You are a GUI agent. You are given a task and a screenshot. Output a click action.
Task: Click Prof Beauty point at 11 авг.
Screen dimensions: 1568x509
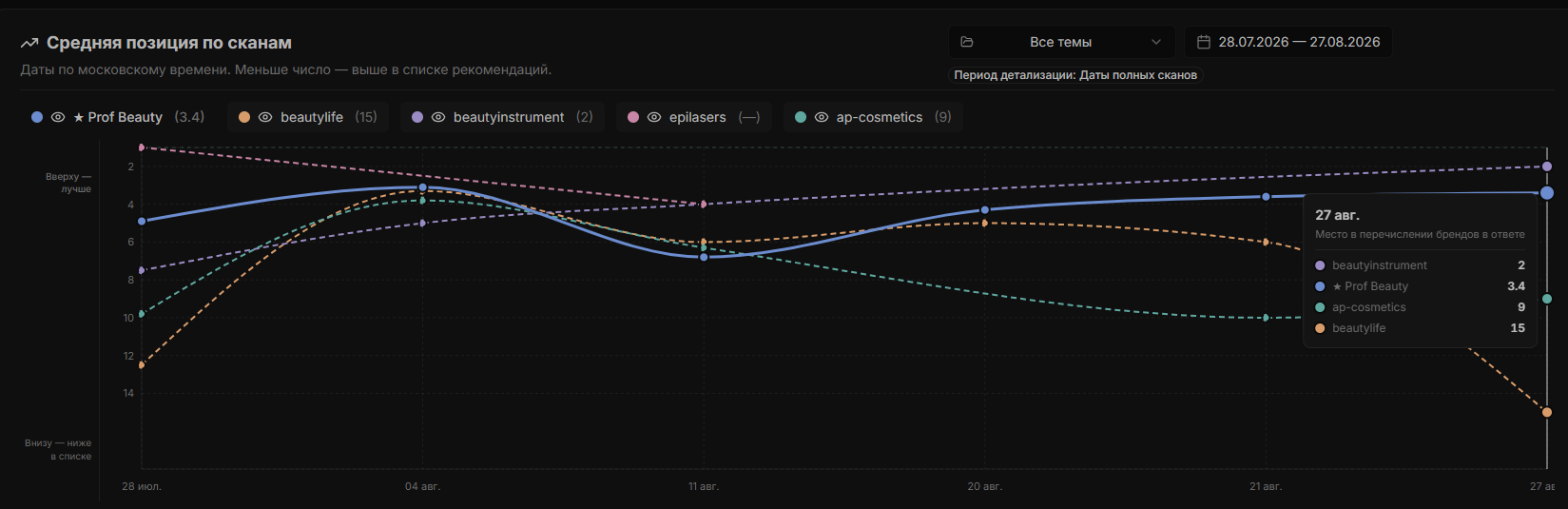click(704, 257)
